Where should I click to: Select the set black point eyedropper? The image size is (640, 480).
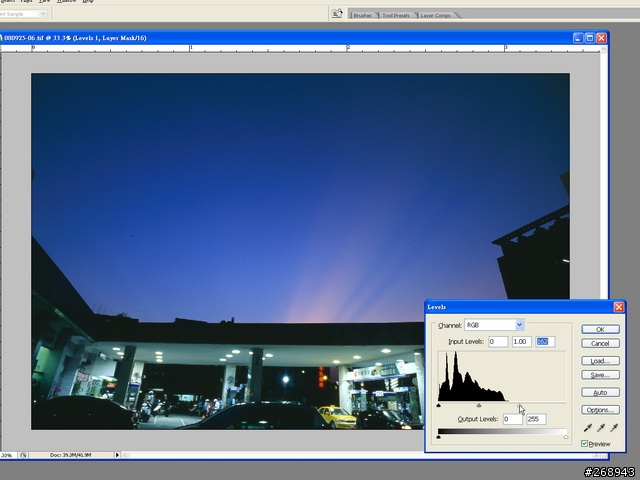[x=588, y=428]
